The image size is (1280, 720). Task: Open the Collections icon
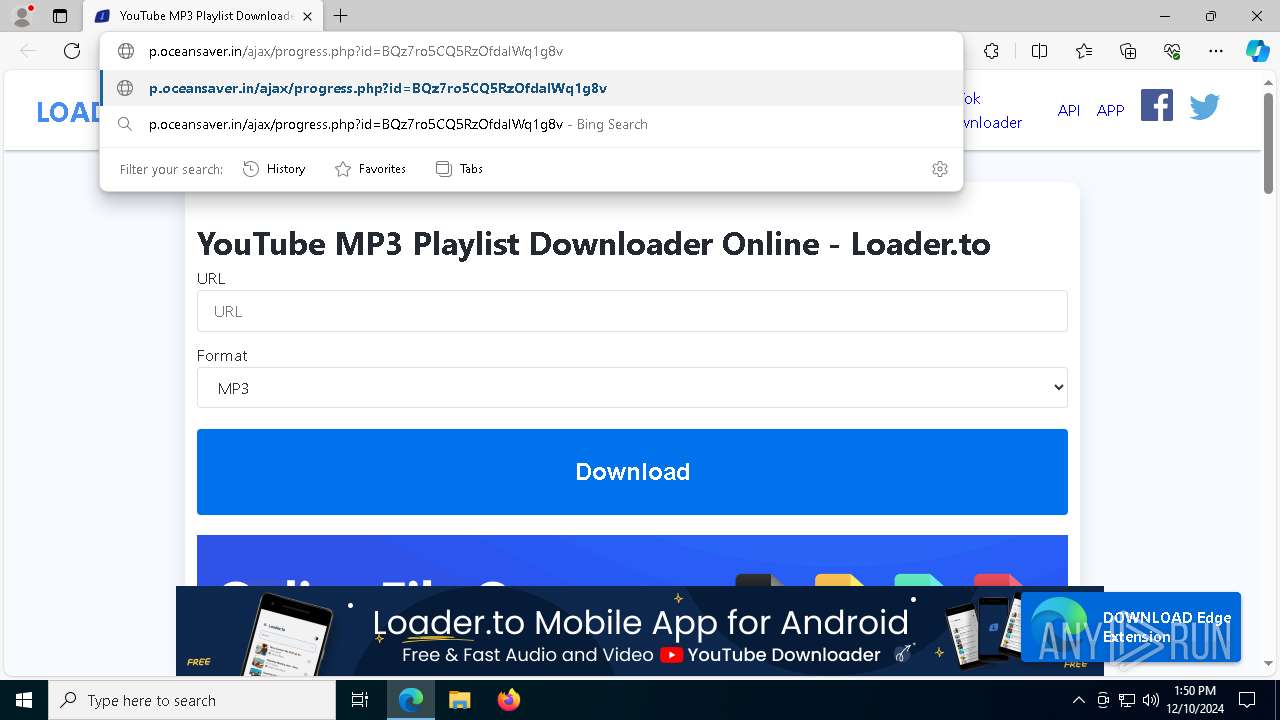click(x=1128, y=51)
